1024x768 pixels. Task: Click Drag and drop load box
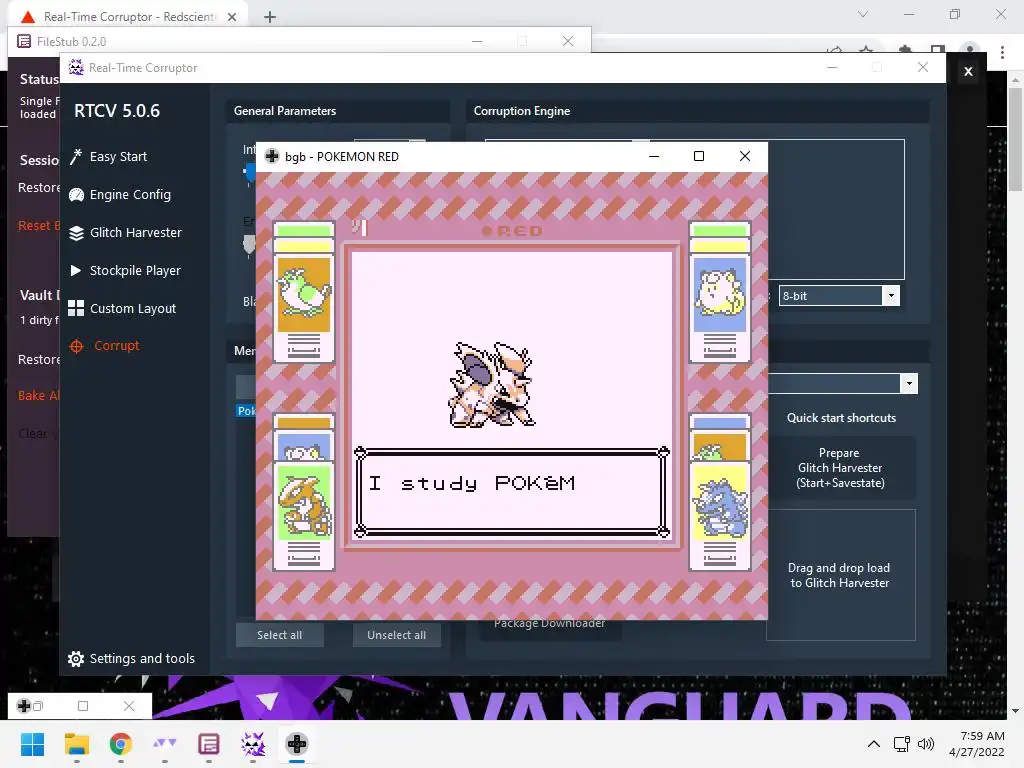click(x=840, y=575)
